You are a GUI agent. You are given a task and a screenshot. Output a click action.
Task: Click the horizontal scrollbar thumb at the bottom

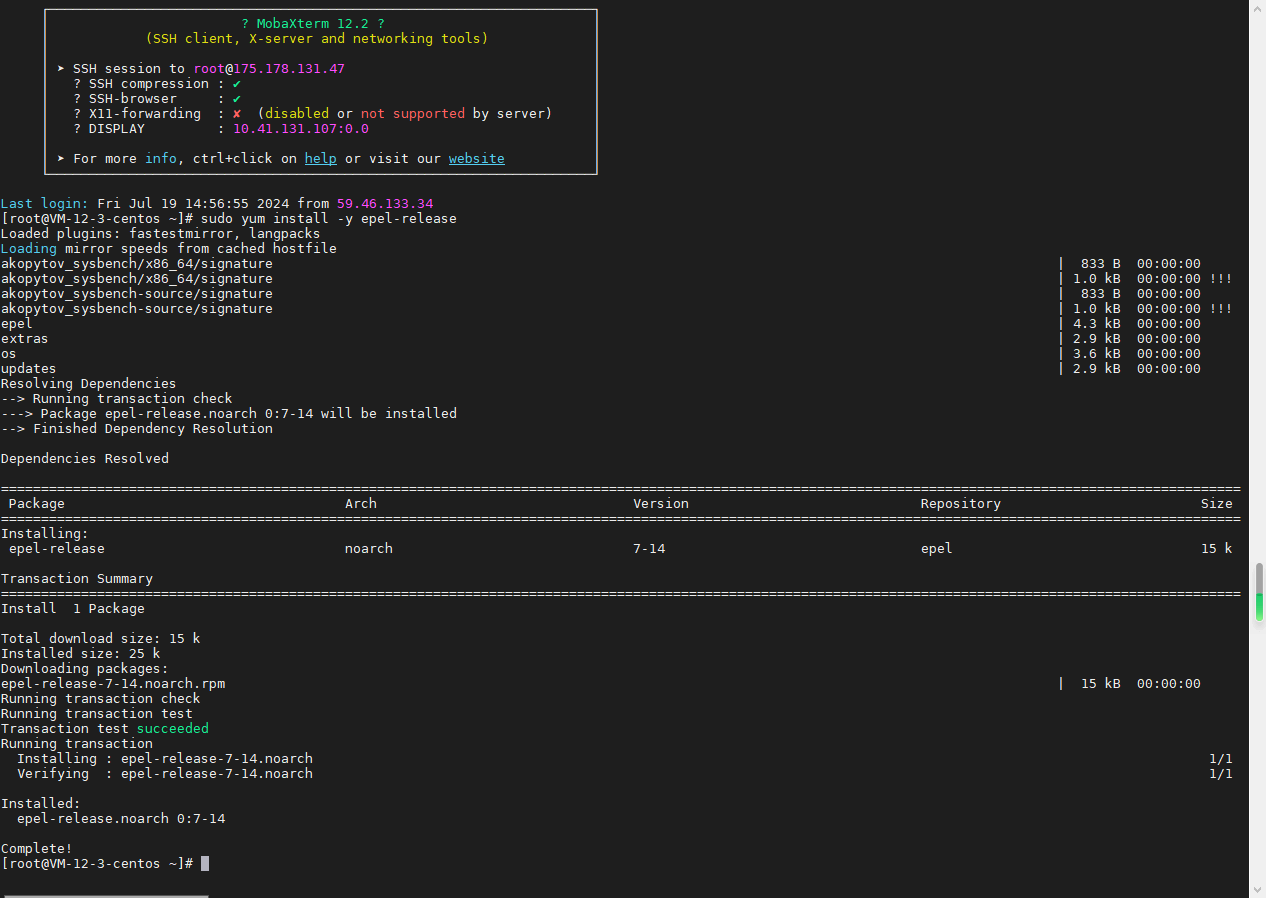click(107, 895)
